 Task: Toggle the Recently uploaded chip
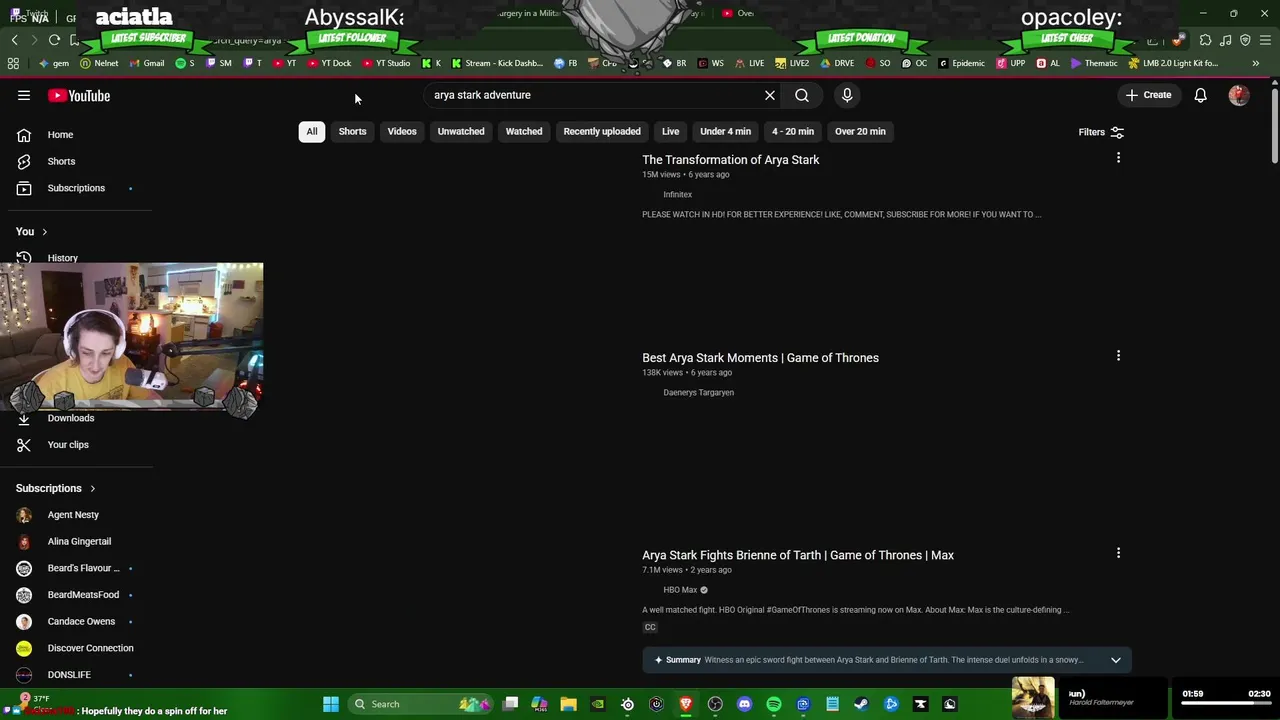(x=602, y=131)
